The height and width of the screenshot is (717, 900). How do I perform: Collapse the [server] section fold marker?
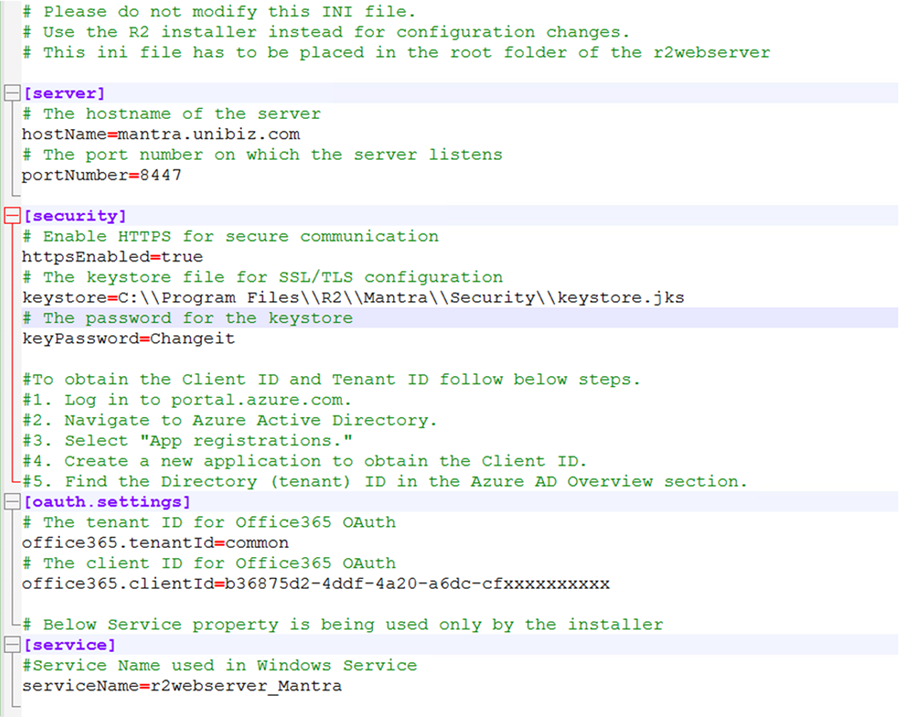click(12, 93)
